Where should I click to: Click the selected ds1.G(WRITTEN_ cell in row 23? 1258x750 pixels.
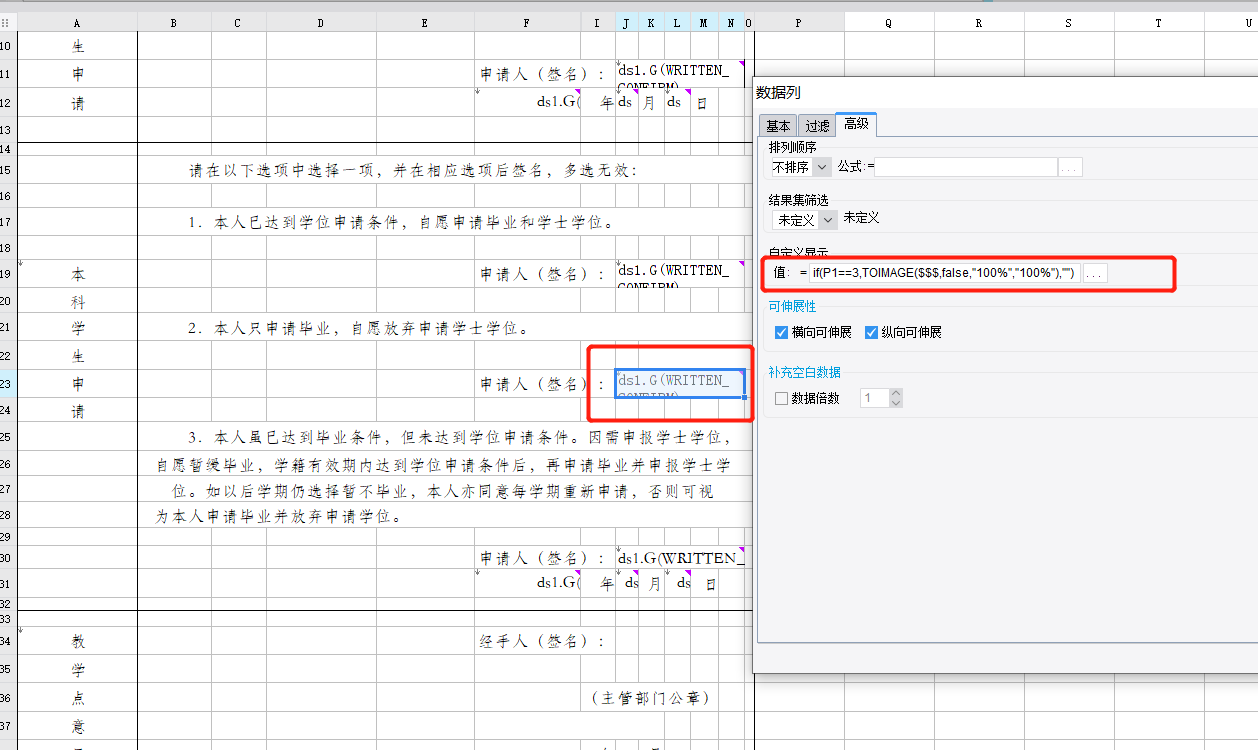[x=680, y=384]
